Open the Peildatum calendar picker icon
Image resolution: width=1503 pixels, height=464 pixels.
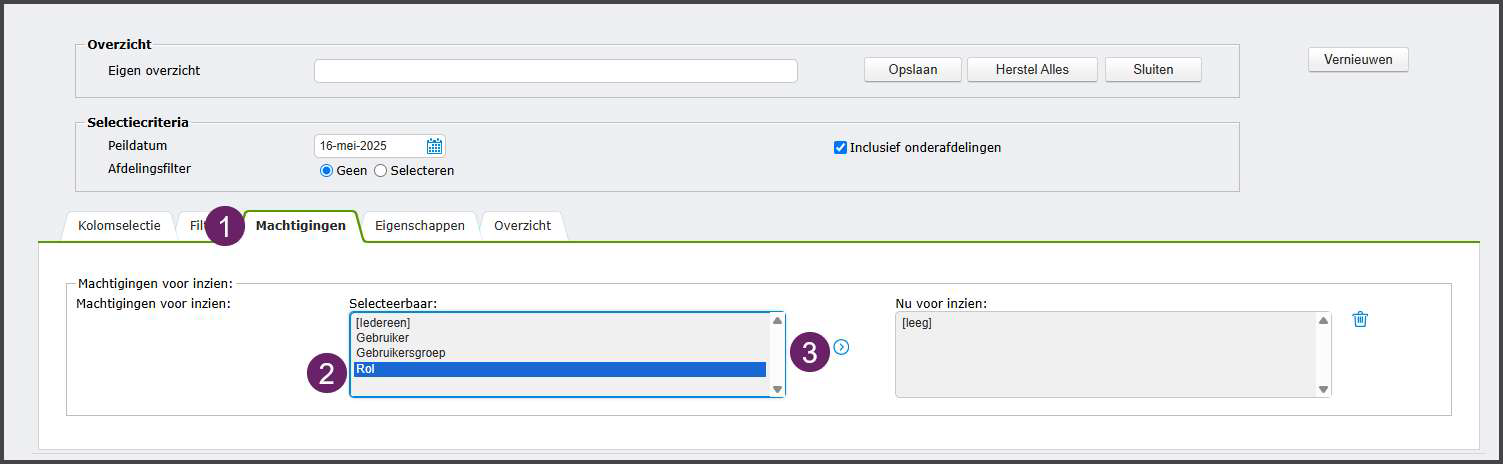(434, 146)
